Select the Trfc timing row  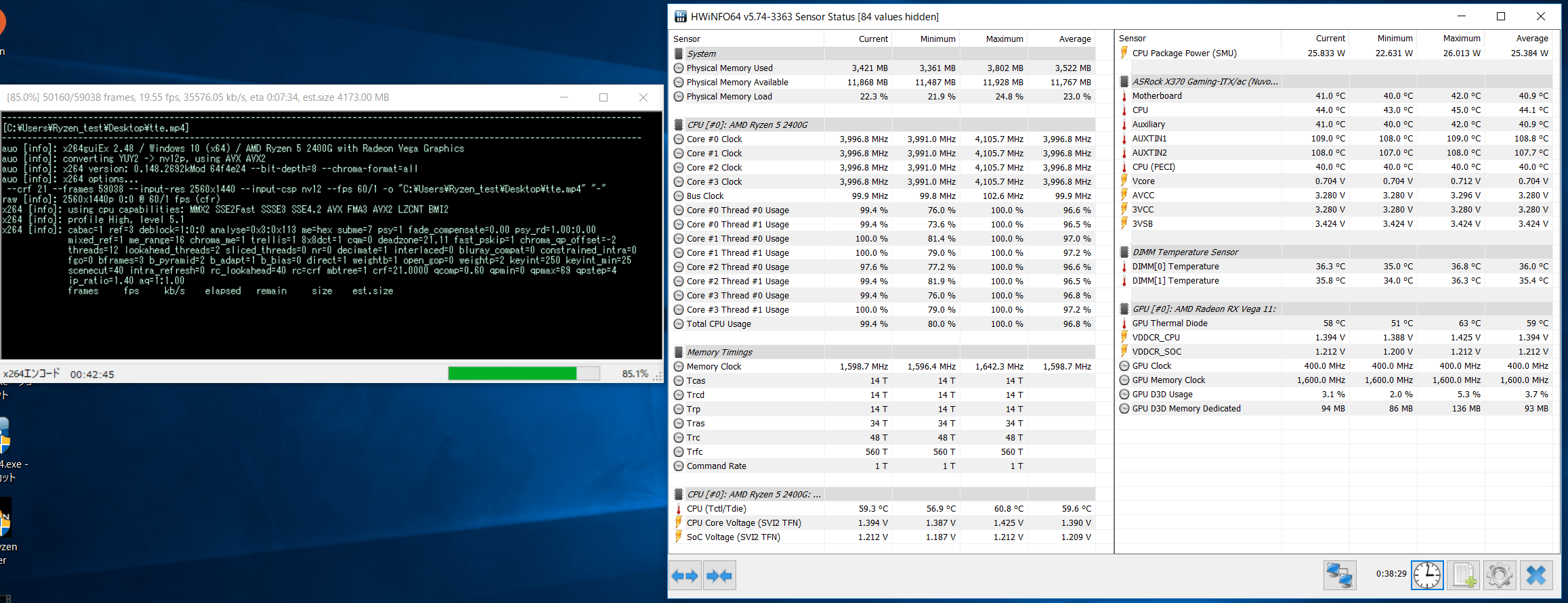(882, 451)
